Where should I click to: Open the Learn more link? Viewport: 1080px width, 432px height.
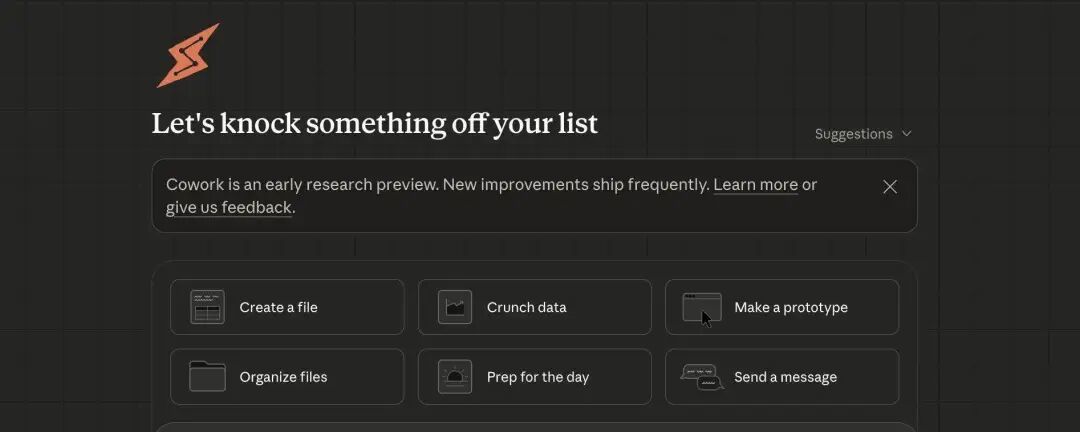[755, 185]
